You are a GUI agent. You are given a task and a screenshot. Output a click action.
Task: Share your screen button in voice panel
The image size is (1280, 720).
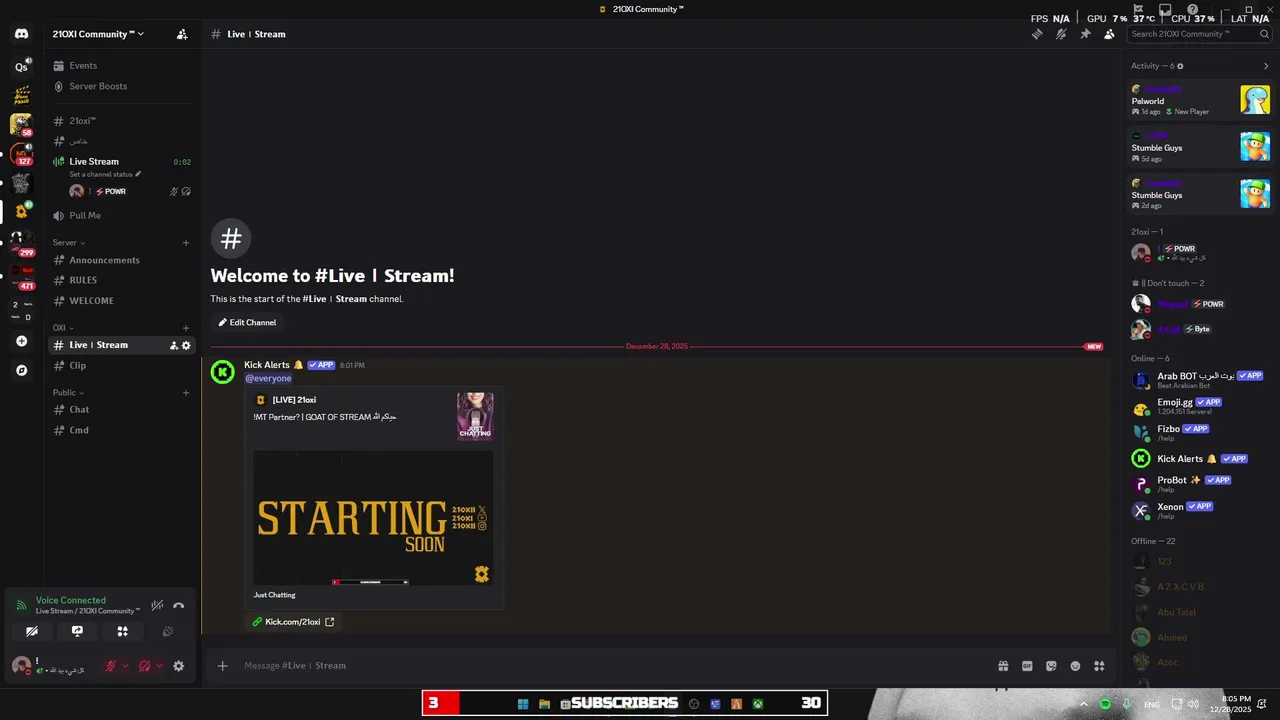pos(77,631)
